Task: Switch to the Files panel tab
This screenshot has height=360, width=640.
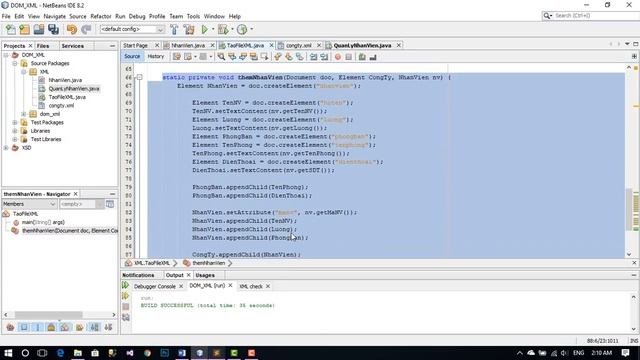Action: (x=42, y=46)
